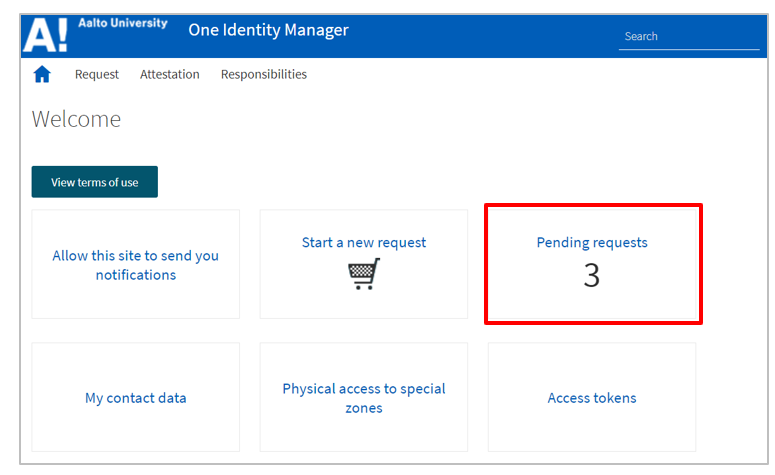Focus the Search field in header

tap(688, 36)
